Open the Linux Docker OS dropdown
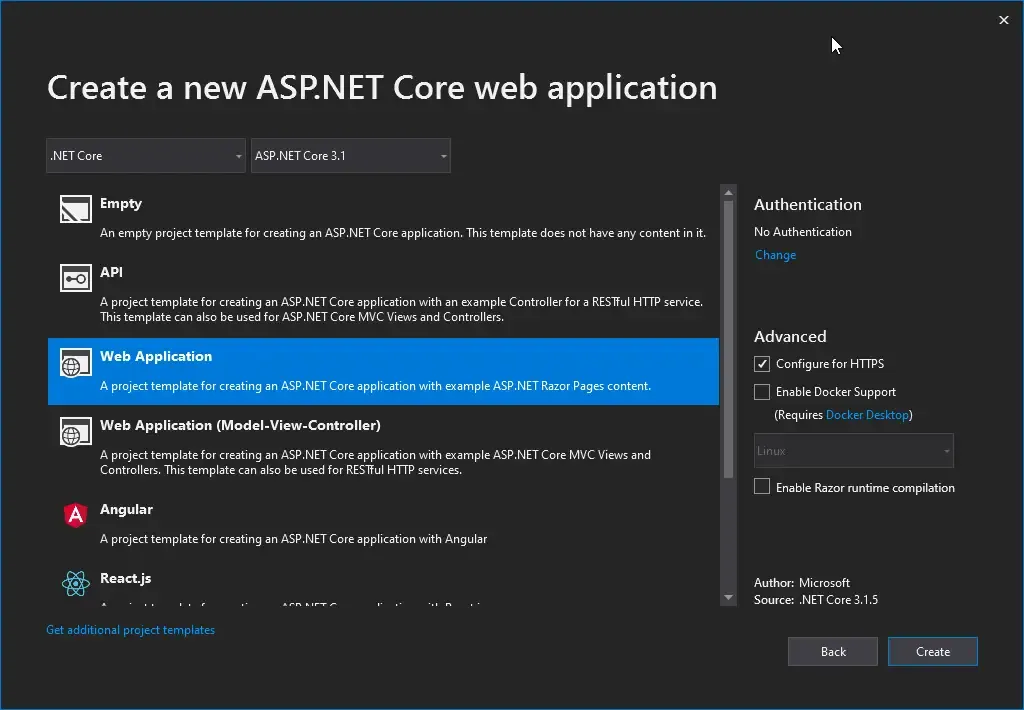This screenshot has height=710, width=1024. click(853, 450)
